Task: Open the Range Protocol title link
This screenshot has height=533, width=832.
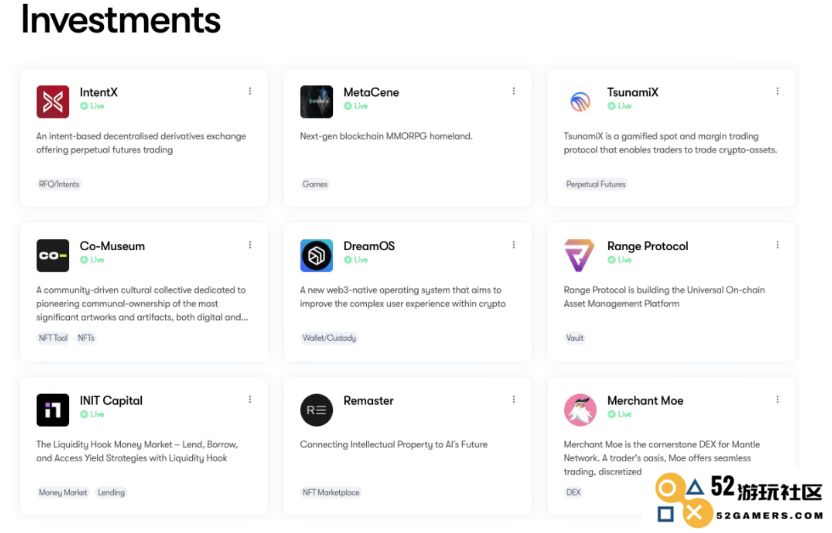Action: click(x=647, y=246)
